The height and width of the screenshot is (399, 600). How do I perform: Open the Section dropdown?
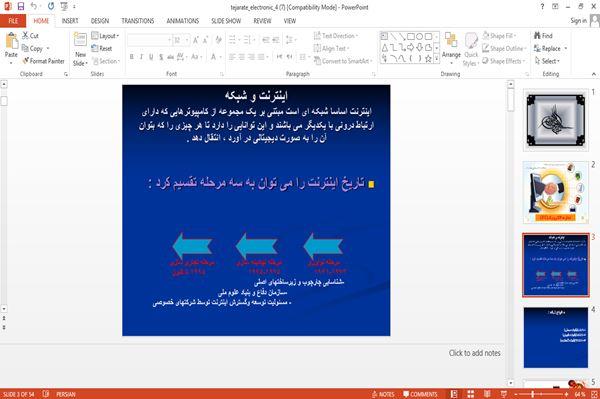(106, 61)
